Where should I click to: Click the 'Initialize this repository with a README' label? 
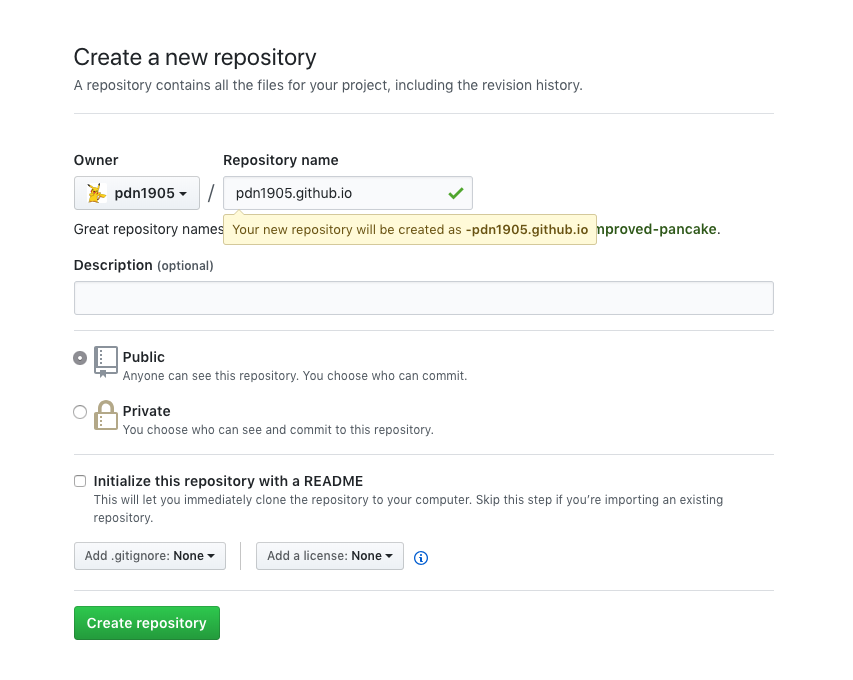click(x=228, y=481)
